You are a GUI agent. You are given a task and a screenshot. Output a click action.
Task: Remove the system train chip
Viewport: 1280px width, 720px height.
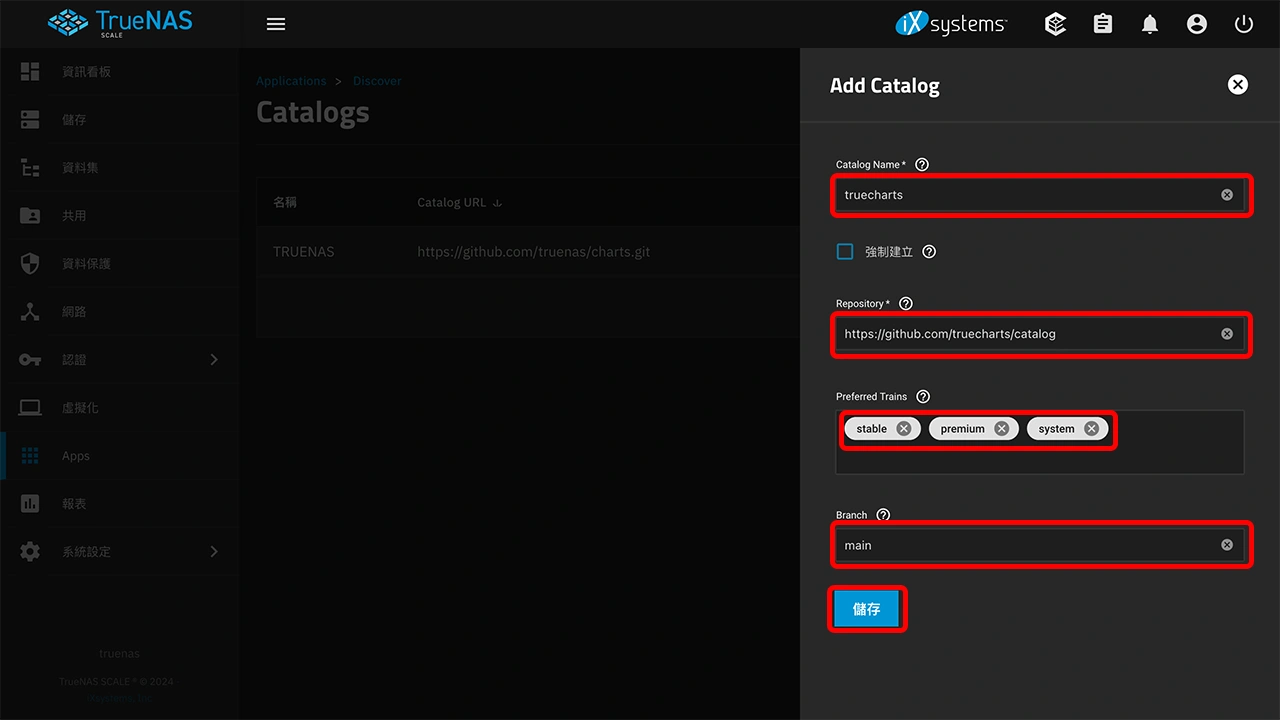click(x=1091, y=429)
